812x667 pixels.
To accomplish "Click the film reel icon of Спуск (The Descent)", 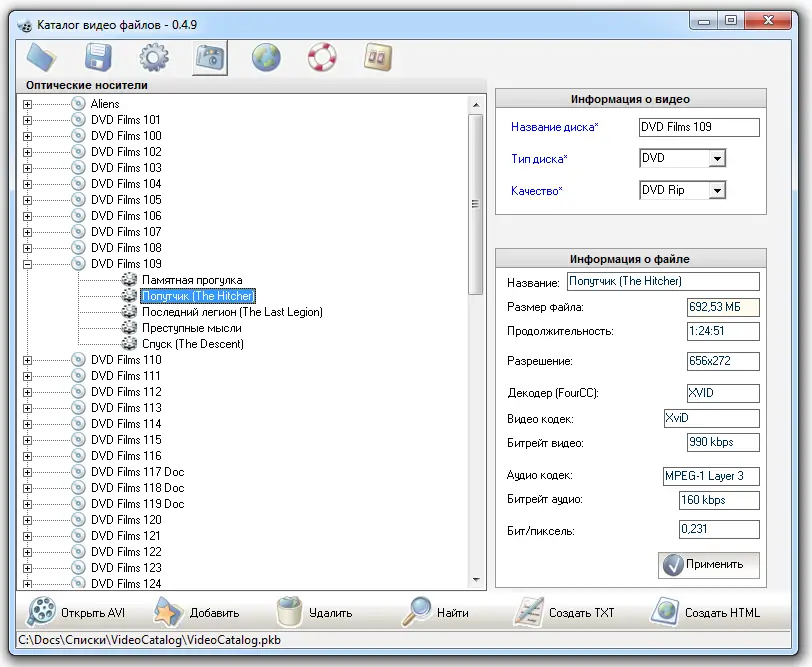I will (129, 343).
